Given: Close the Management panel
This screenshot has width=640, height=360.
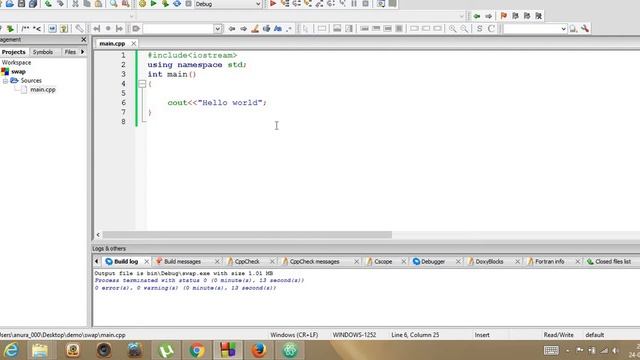Looking at the screenshot, I should (x=84, y=39).
